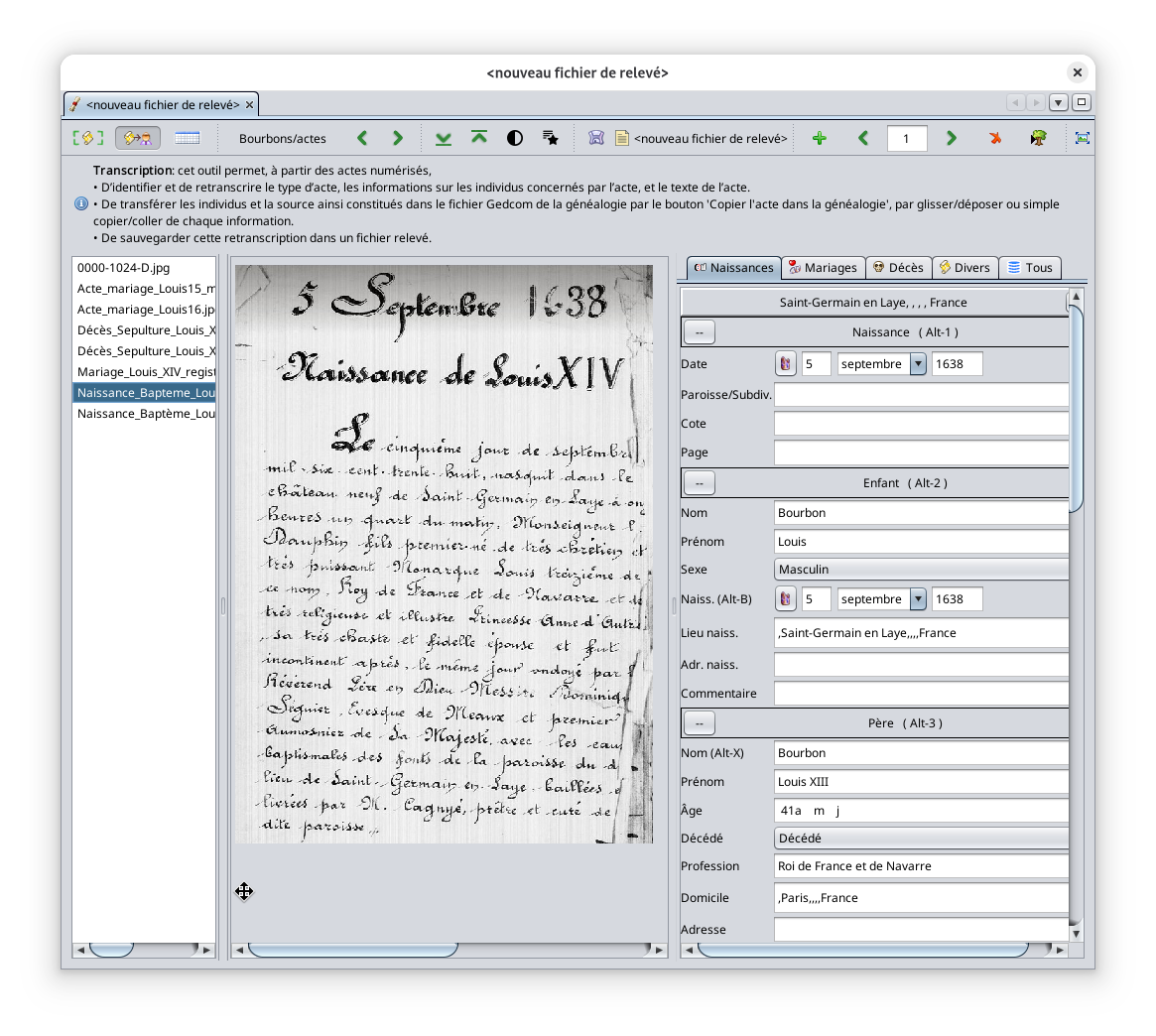1156x1036 pixels.
Task: Go to previous image in Bourbons/actes
Action: 362,138
